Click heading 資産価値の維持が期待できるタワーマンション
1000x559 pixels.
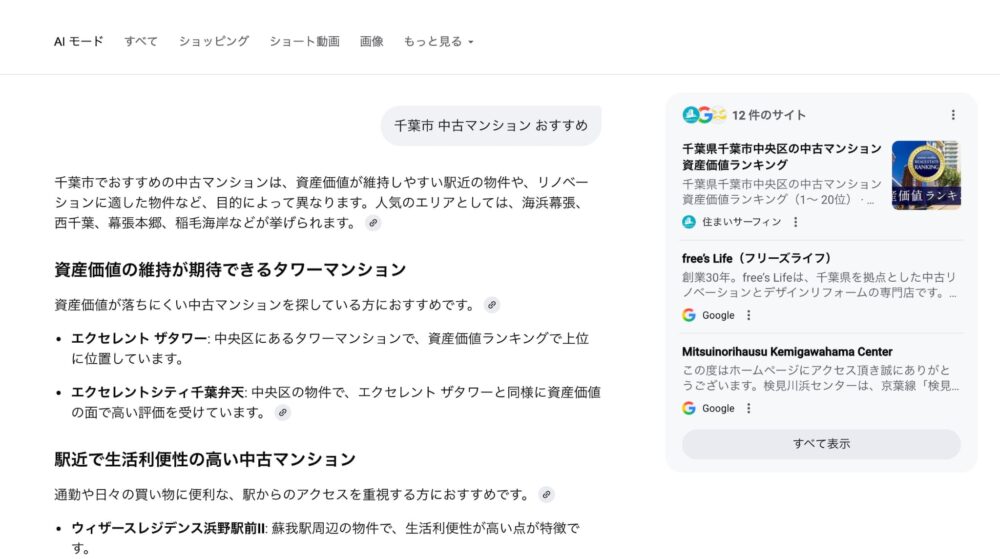click(230, 270)
